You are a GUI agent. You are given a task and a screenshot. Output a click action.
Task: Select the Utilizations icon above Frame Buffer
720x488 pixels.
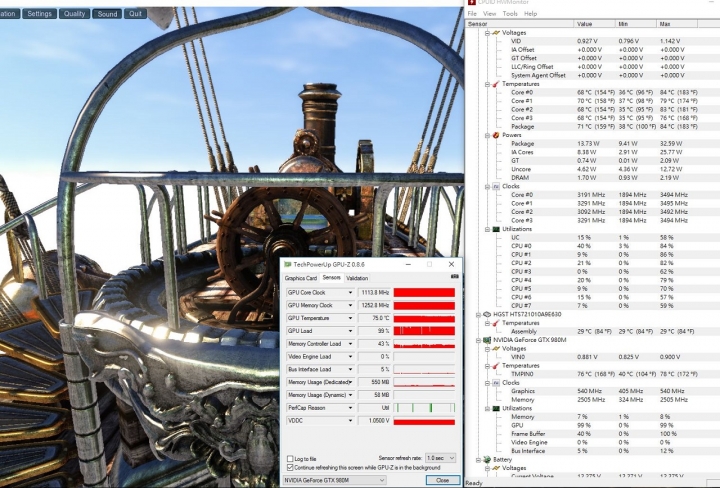(x=495, y=409)
